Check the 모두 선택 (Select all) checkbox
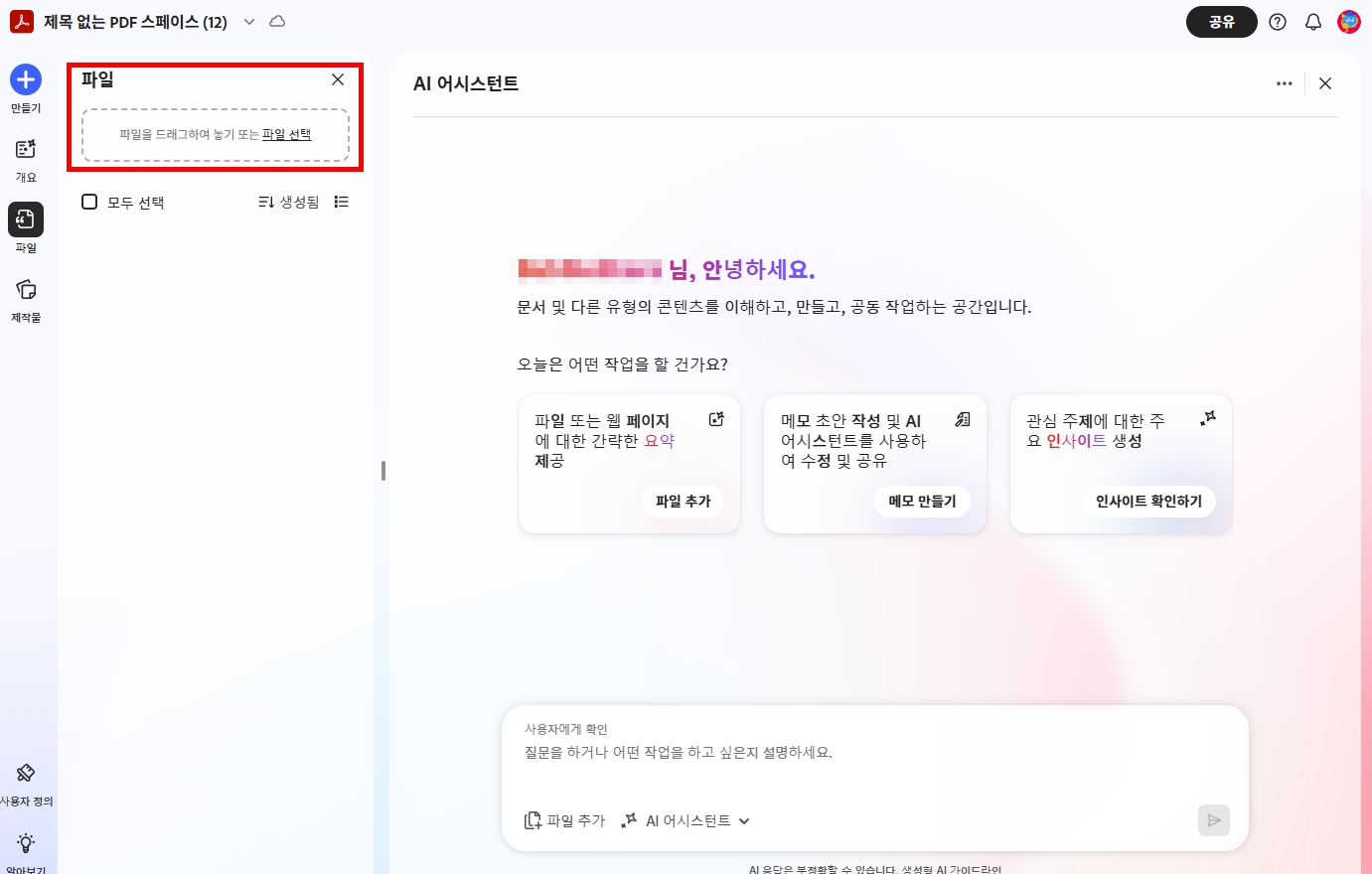 [89, 202]
